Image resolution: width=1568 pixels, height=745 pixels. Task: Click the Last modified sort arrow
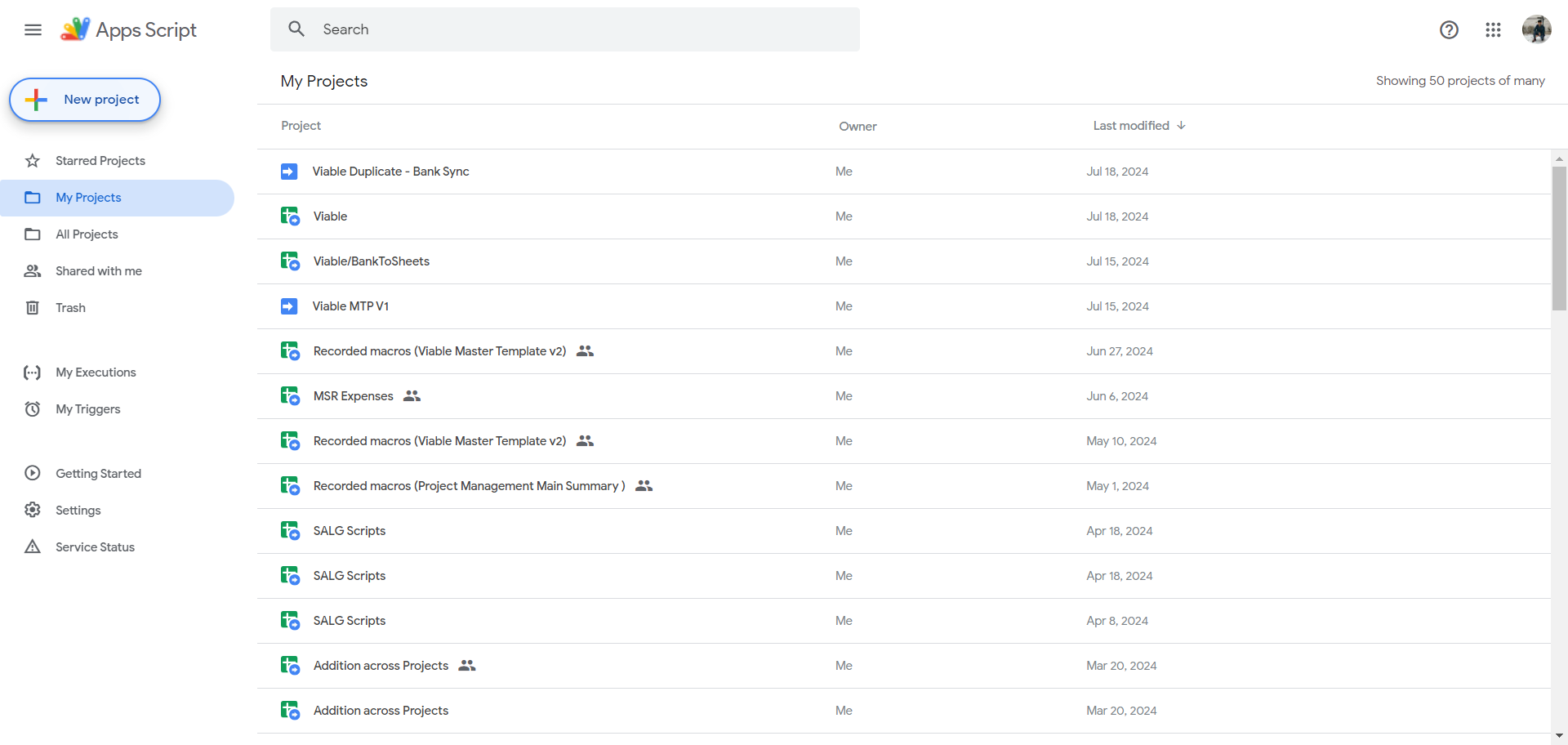(x=1182, y=126)
